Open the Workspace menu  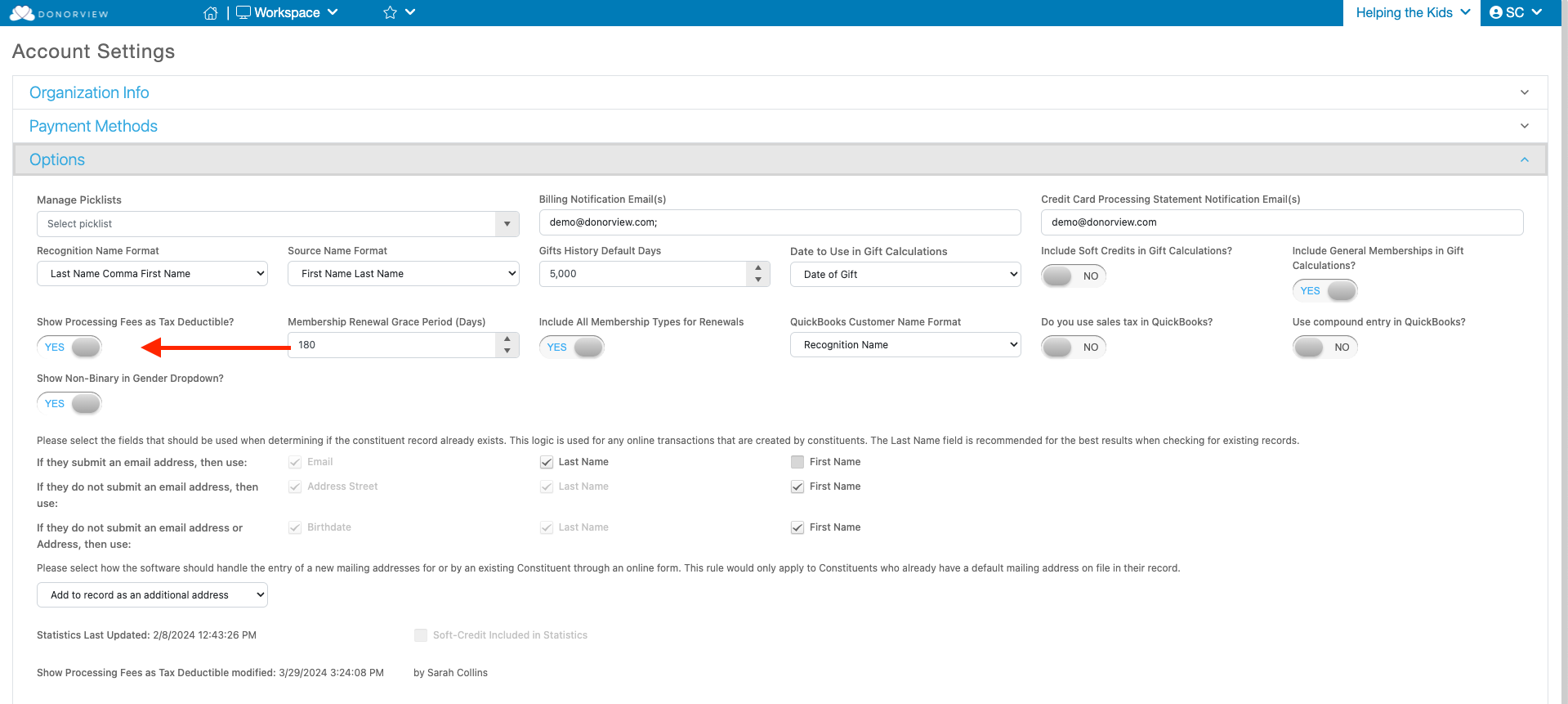click(x=287, y=13)
